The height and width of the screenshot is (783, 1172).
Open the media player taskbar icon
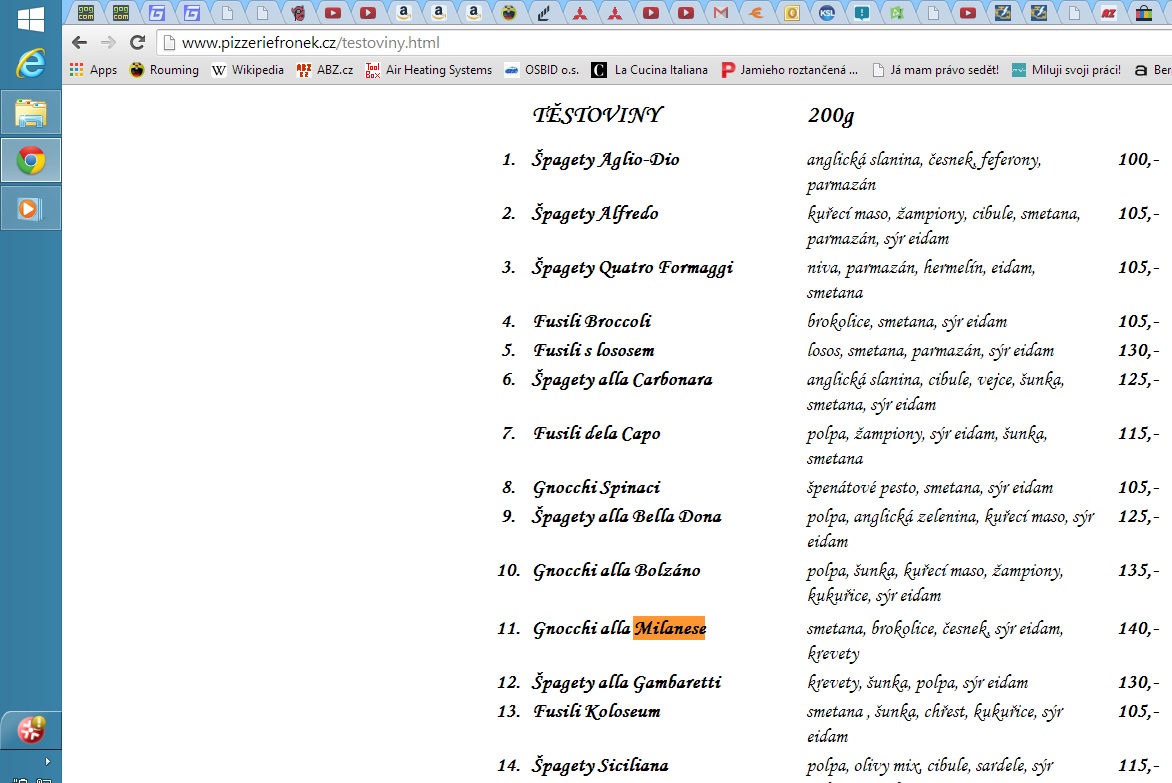tap(31, 208)
